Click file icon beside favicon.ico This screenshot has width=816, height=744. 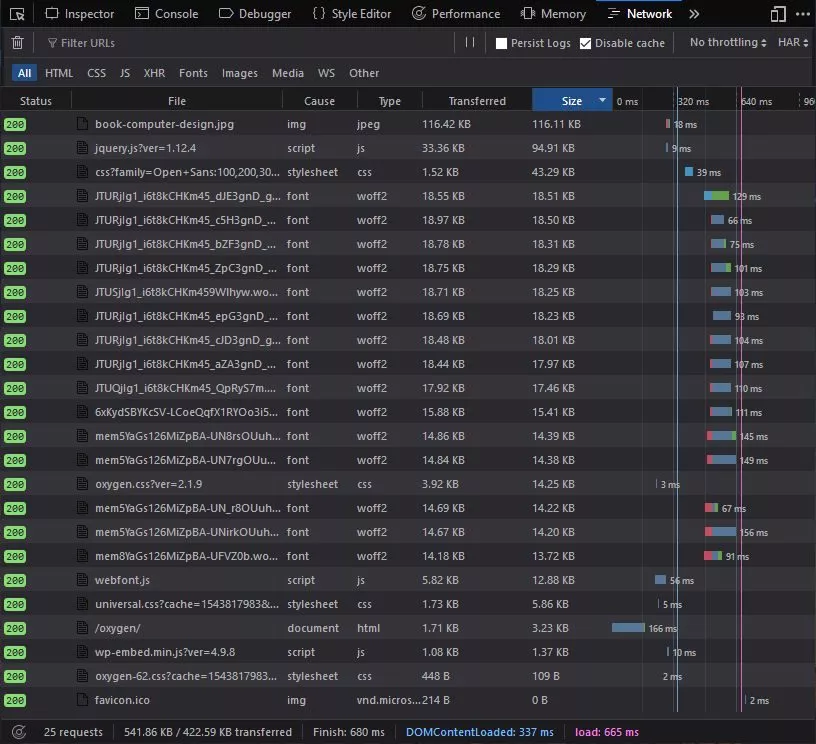(83, 700)
